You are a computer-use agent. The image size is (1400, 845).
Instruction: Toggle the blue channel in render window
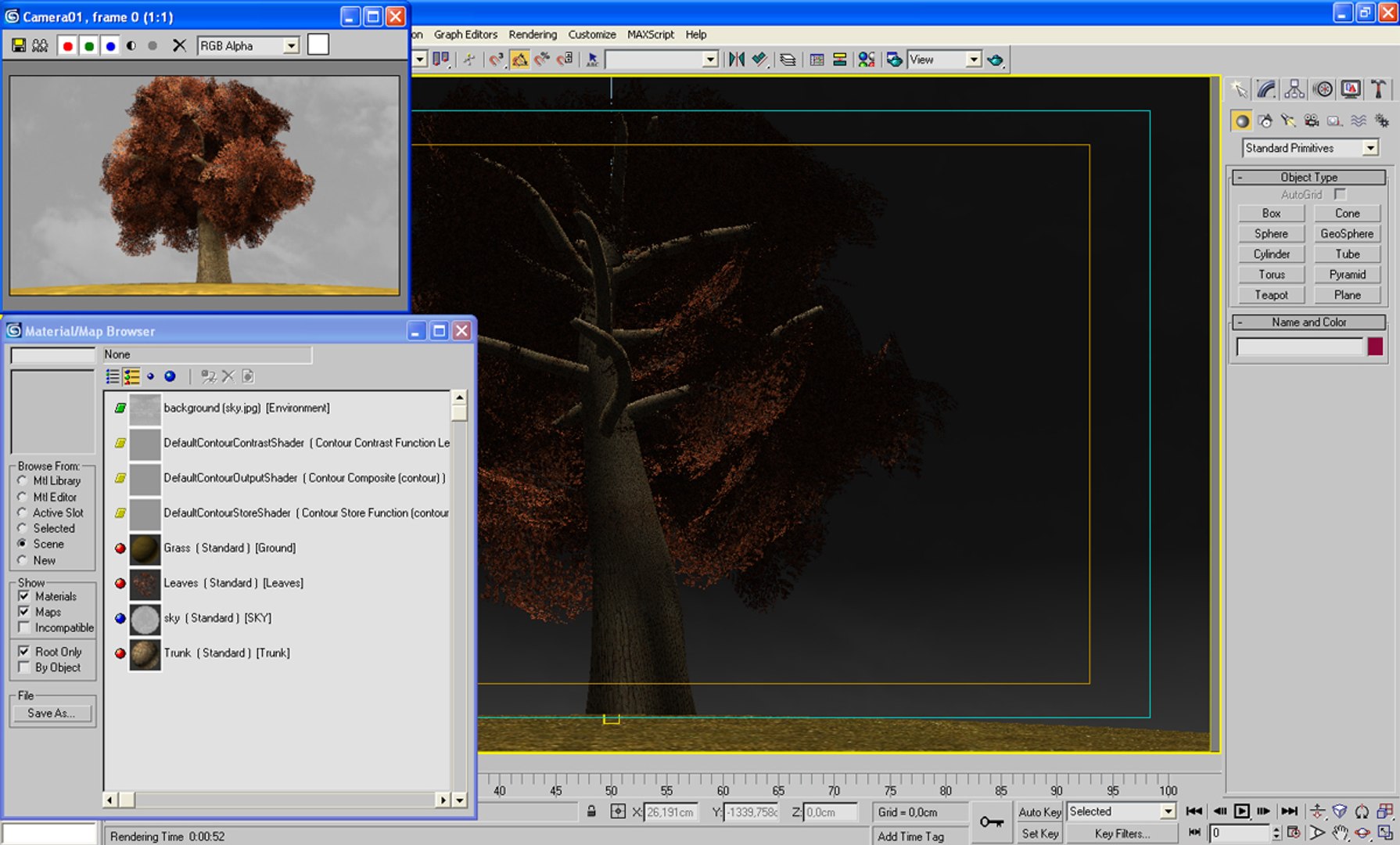[110, 46]
